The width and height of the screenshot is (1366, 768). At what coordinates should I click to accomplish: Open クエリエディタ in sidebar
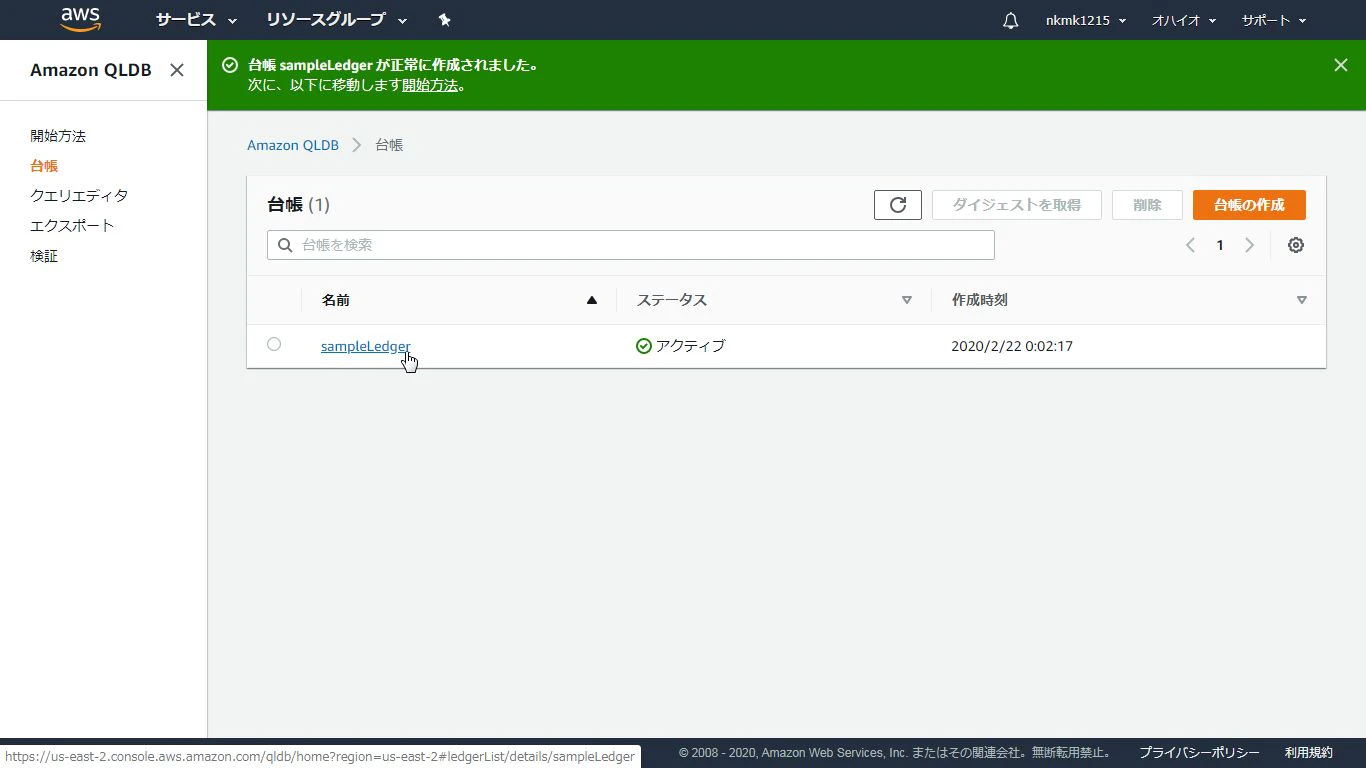(x=79, y=196)
